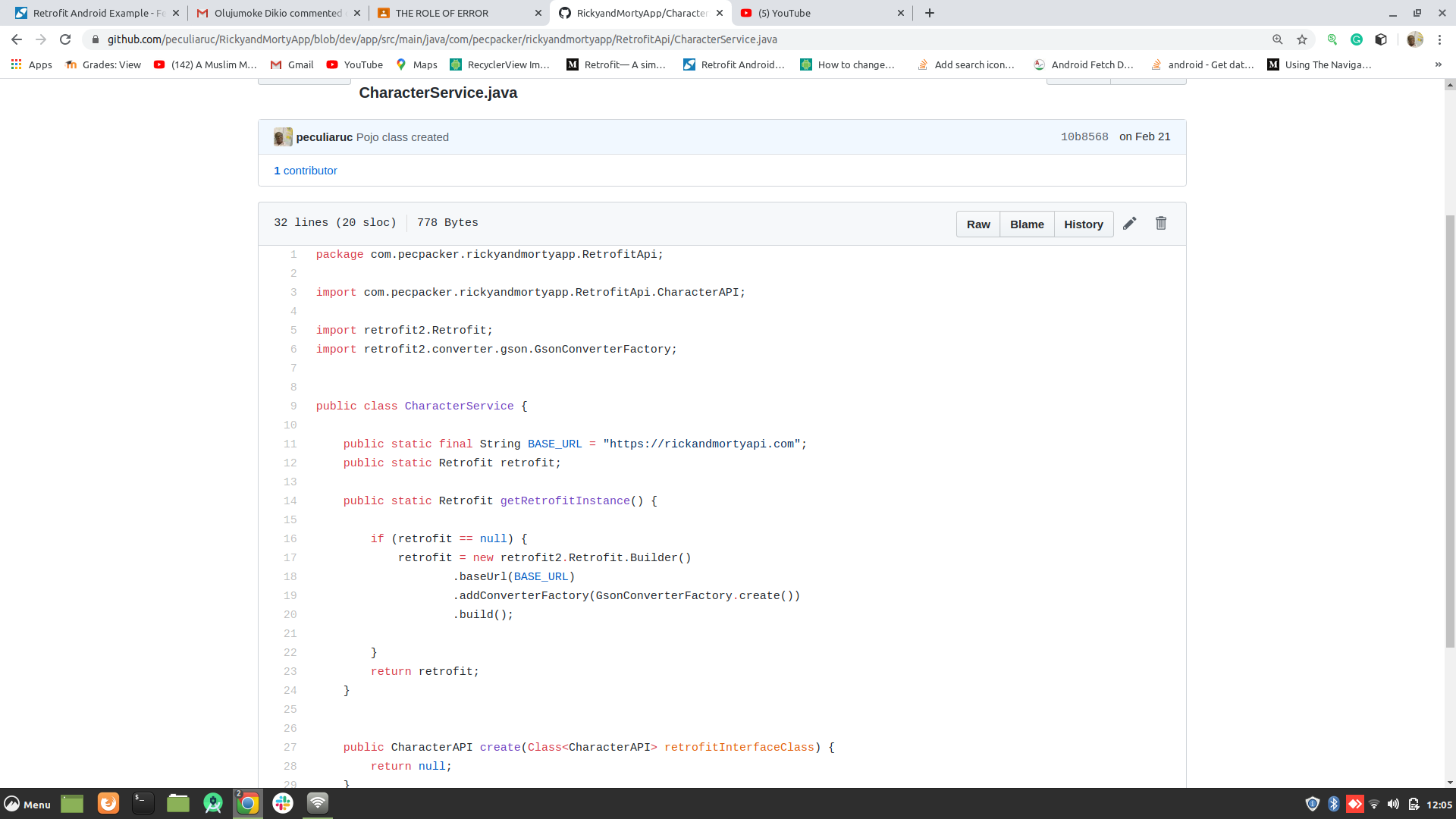The image size is (1456, 819).
Task: Open the terminal icon in the taskbar
Action: [x=143, y=804]
